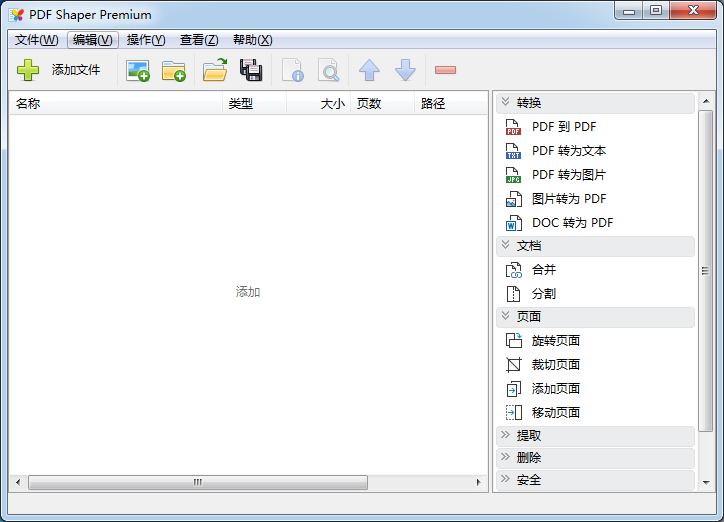The height and width of the screenshot is (522, 724).
Task: Sort by the 名称 column header
Action: pos(116,103)
